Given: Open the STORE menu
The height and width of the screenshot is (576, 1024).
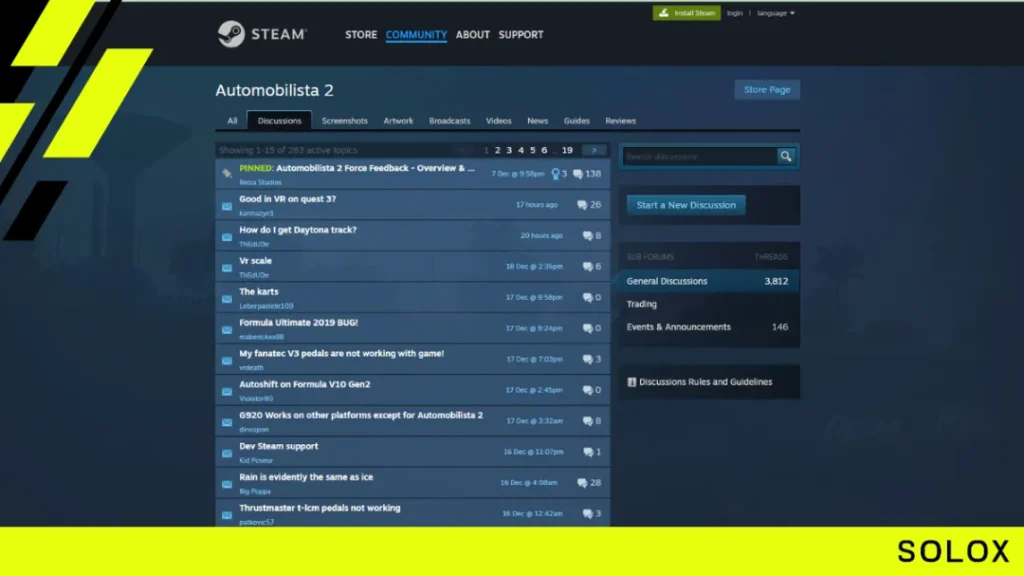Looking at the screenshot, I should (x=361, y=35).
